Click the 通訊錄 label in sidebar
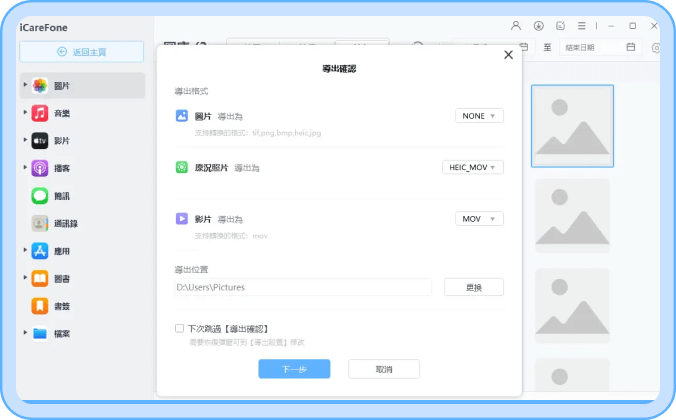 click(x=66, y=223)
